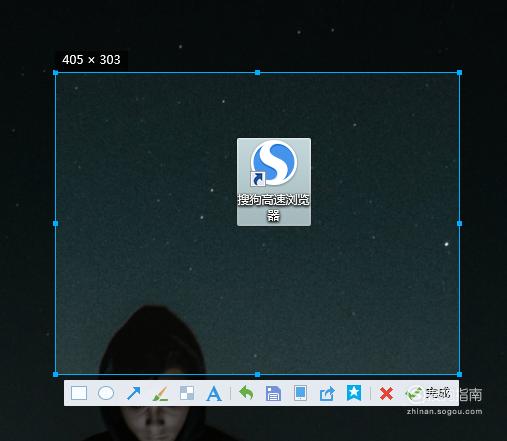The height and width of the screenshot is (441, 507).
Task: Click the top-middle selection handle
Action: 257,73
